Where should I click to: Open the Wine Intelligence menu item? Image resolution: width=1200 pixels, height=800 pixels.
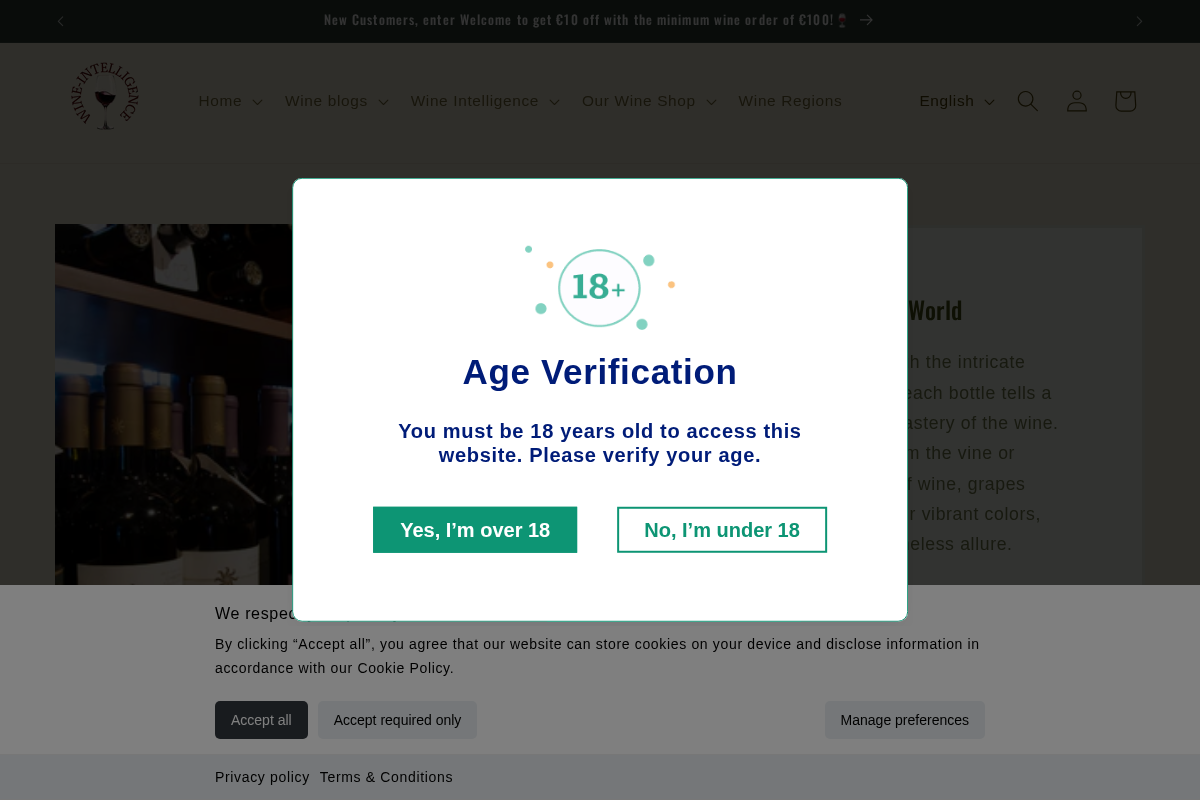coord(485,101)
